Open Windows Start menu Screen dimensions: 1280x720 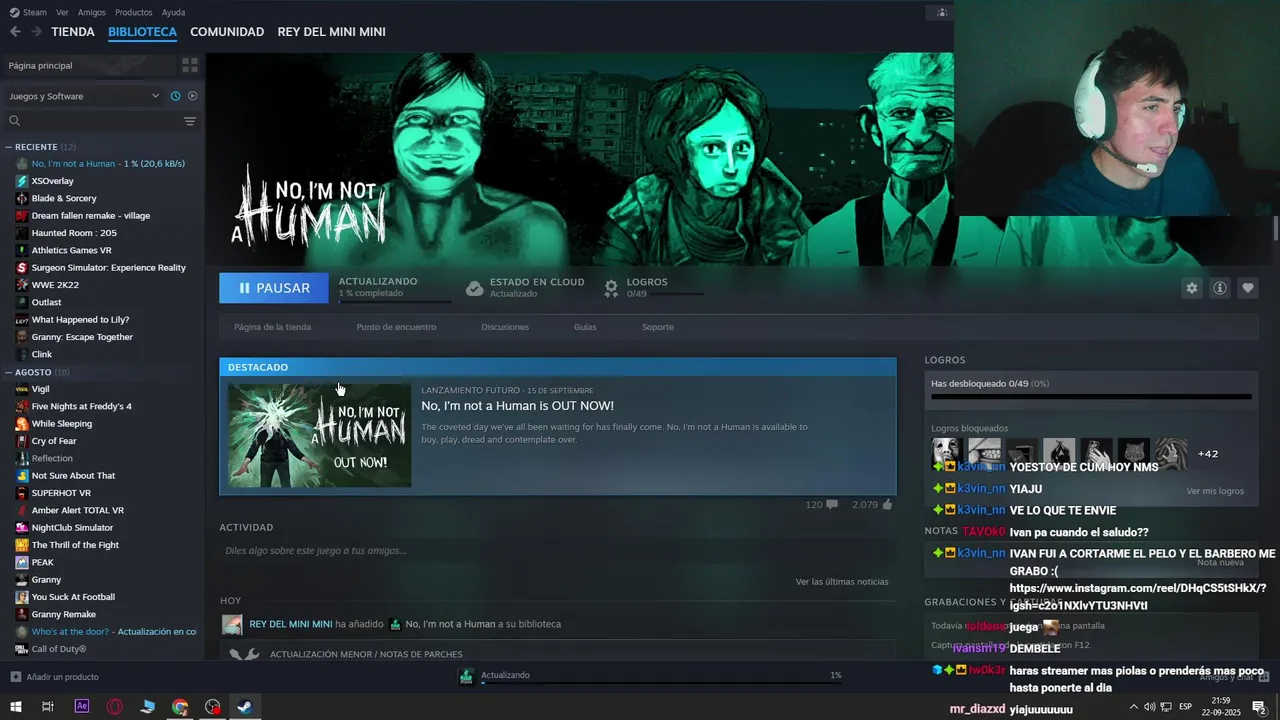pyautogui.click(x=16, y=707)
